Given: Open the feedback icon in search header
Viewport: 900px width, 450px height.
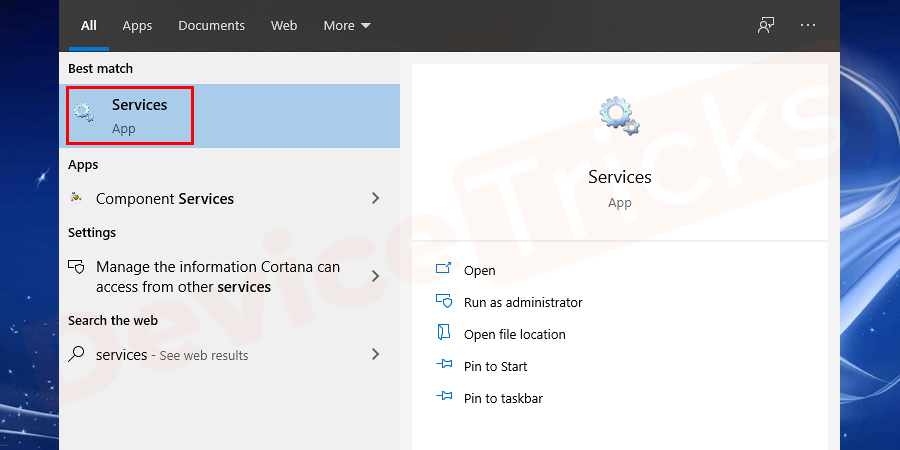Looking at the screenshot, I should click(766, 26).
